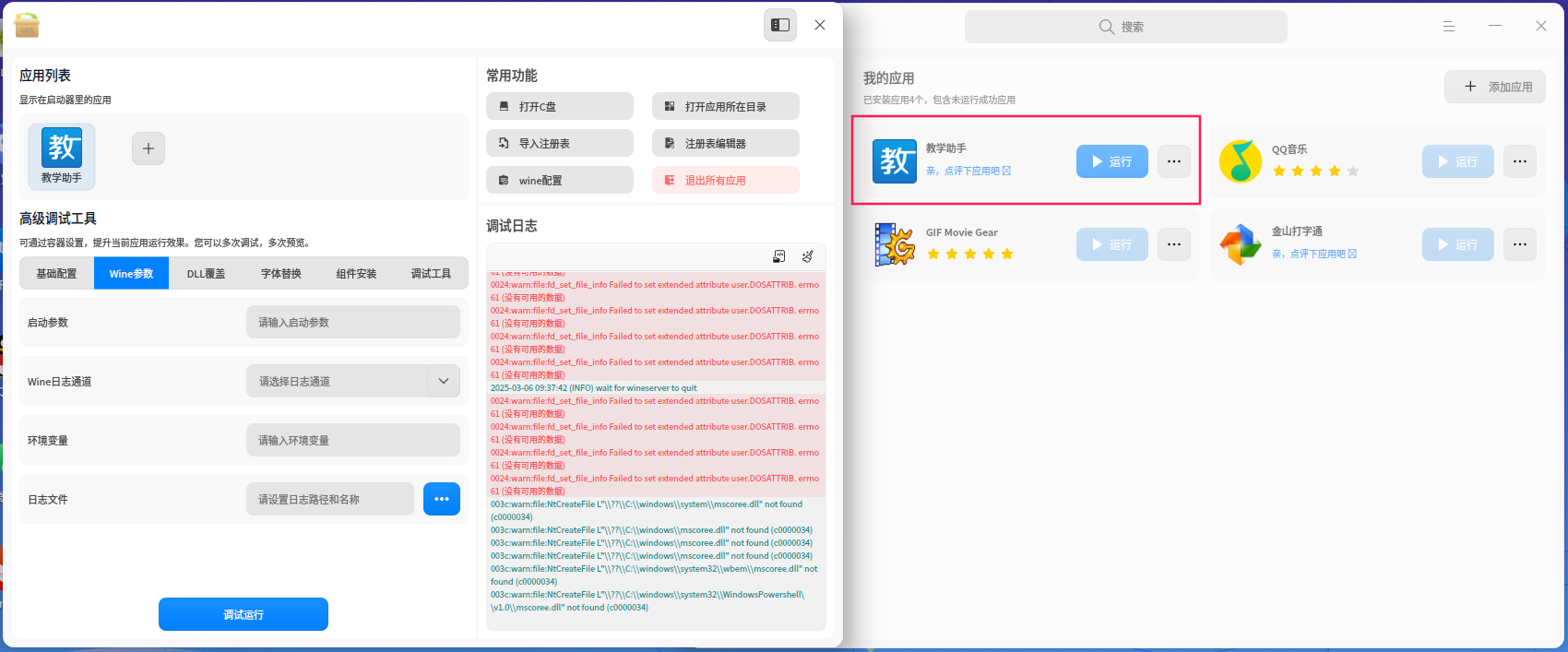Run 金山打字通 with its 运行 button
Screen dimensions: 1568x652
[x=1457, y=244]
